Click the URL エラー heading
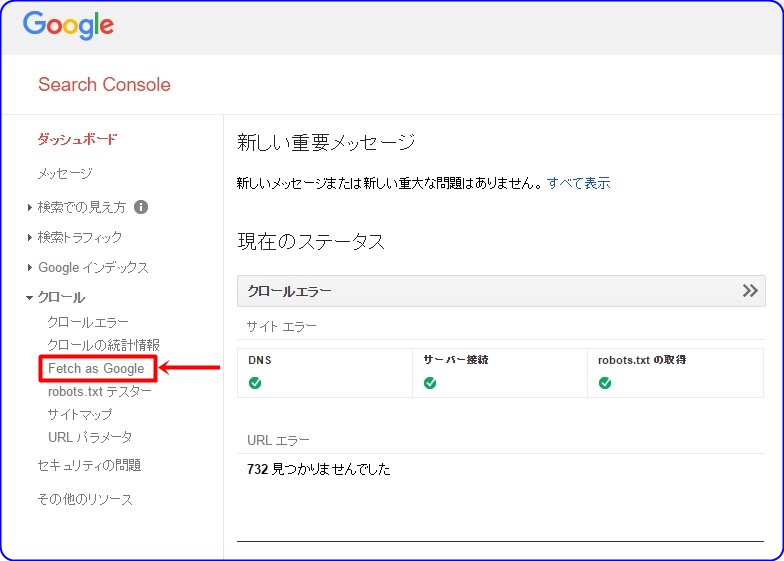The width and height of the screenshot is (784, 561). point(278,440)
